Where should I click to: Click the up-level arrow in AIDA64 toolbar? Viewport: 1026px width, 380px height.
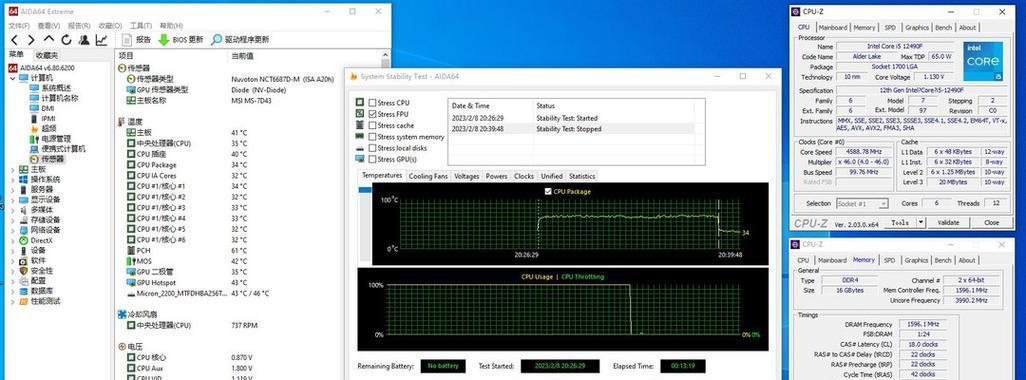[48, 40]
